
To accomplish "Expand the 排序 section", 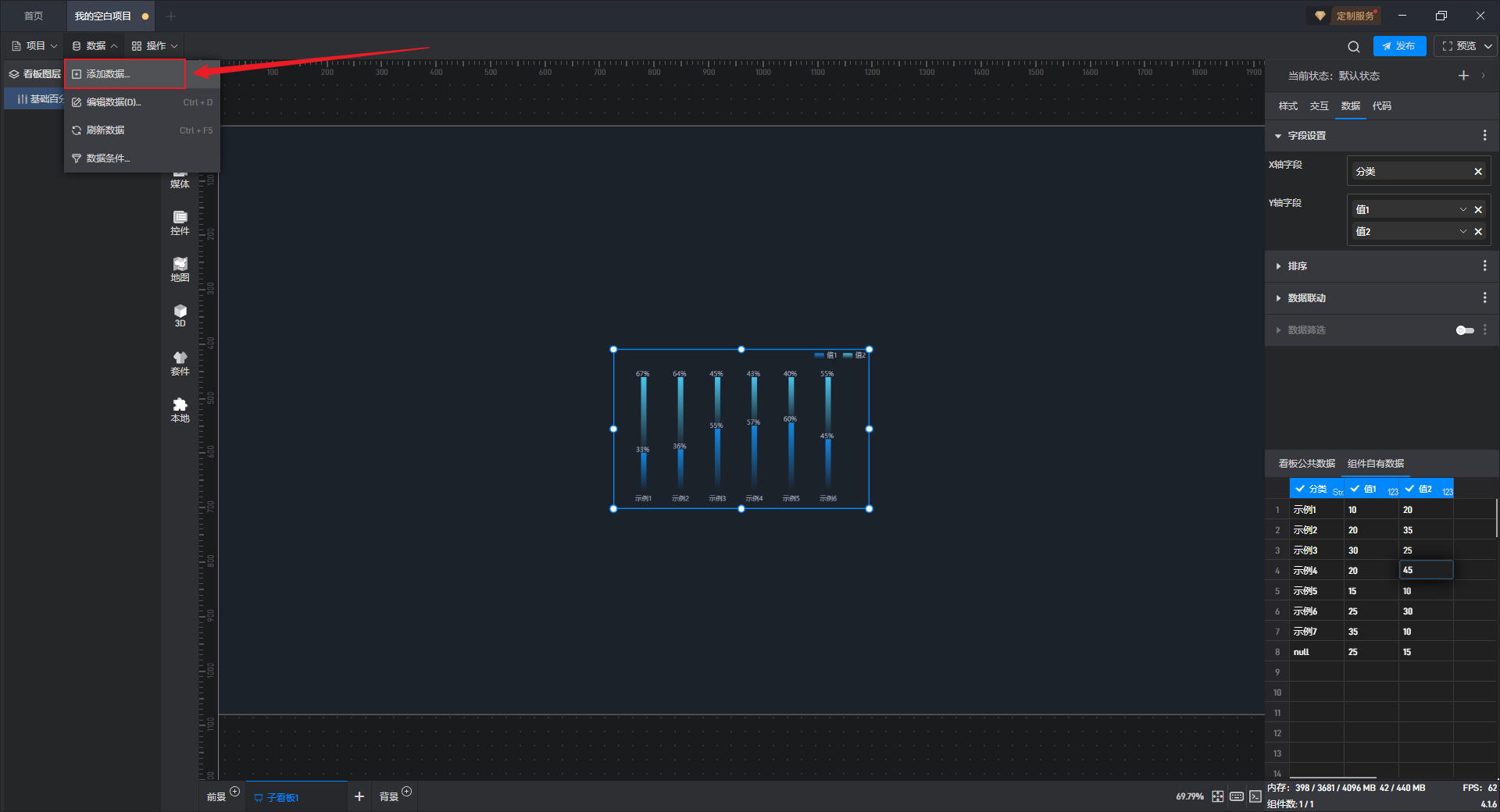I will point(1278,266).
